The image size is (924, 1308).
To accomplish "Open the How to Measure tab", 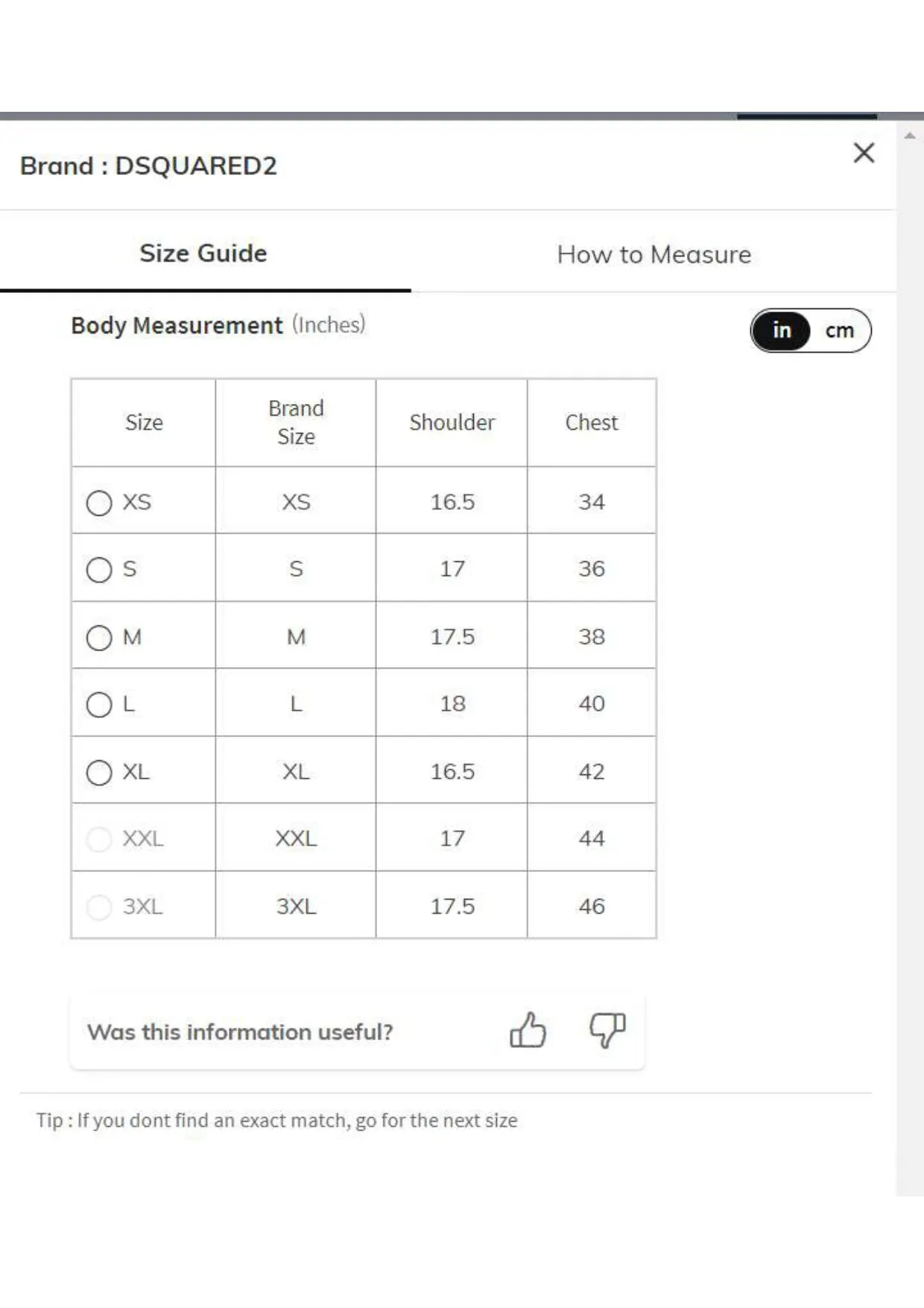I will coord(654,254).
